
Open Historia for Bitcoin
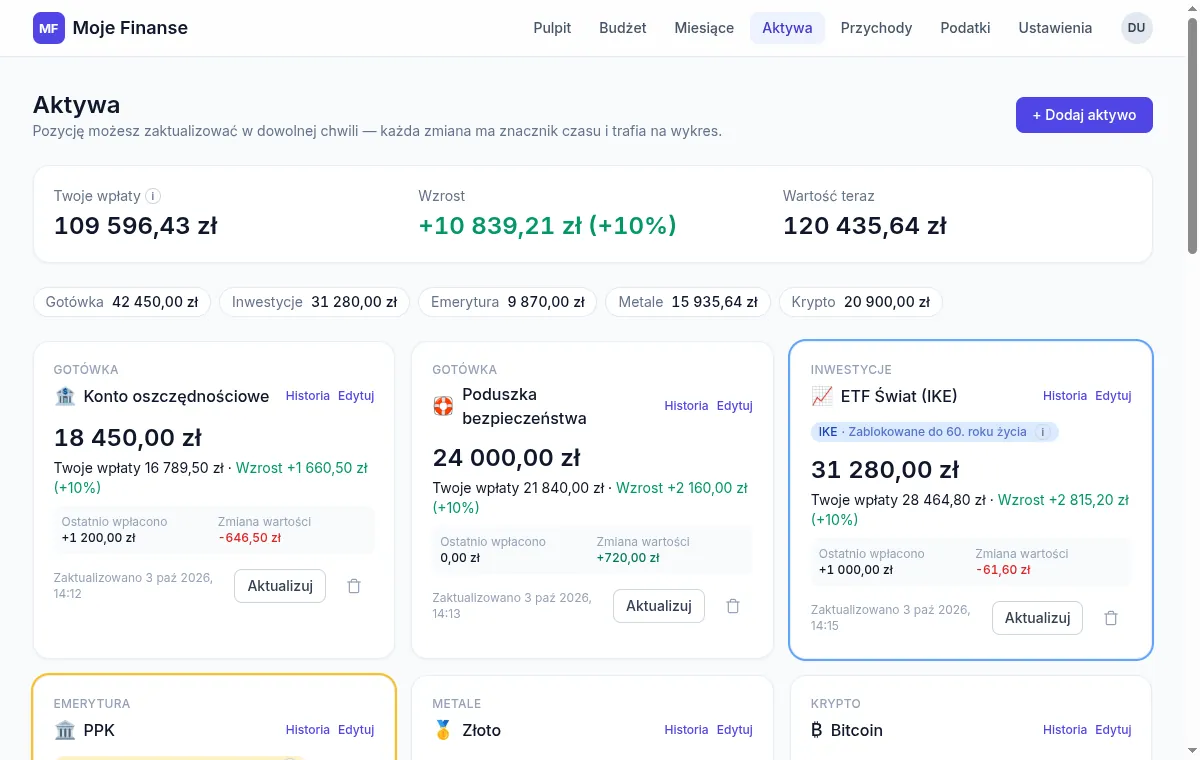[1065, 730]
